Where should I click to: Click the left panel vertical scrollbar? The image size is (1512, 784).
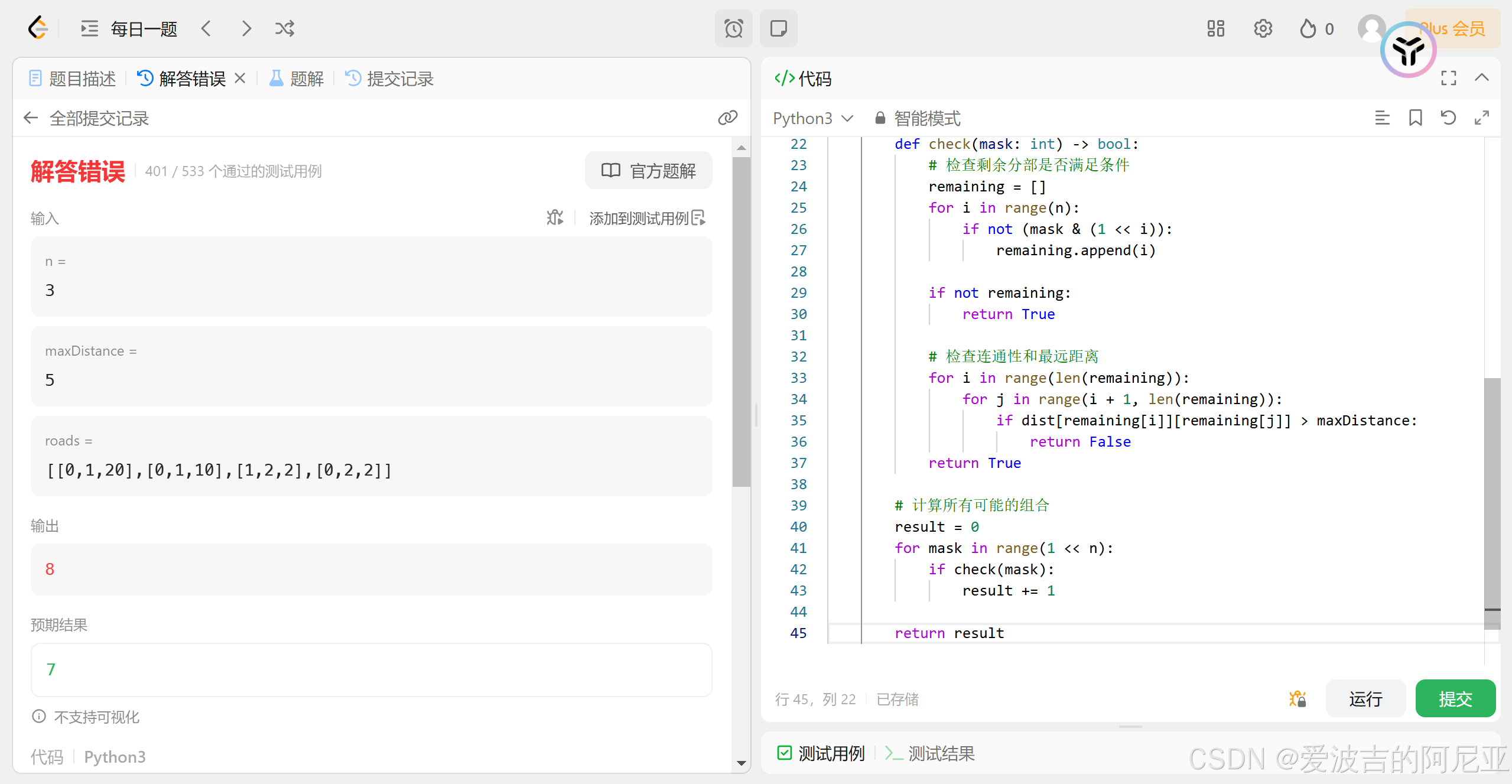click(x=741, y=322)
